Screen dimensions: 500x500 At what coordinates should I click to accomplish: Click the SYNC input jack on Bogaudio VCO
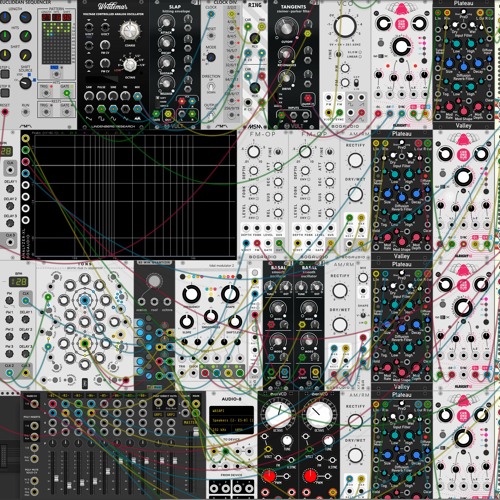point(340,113)
